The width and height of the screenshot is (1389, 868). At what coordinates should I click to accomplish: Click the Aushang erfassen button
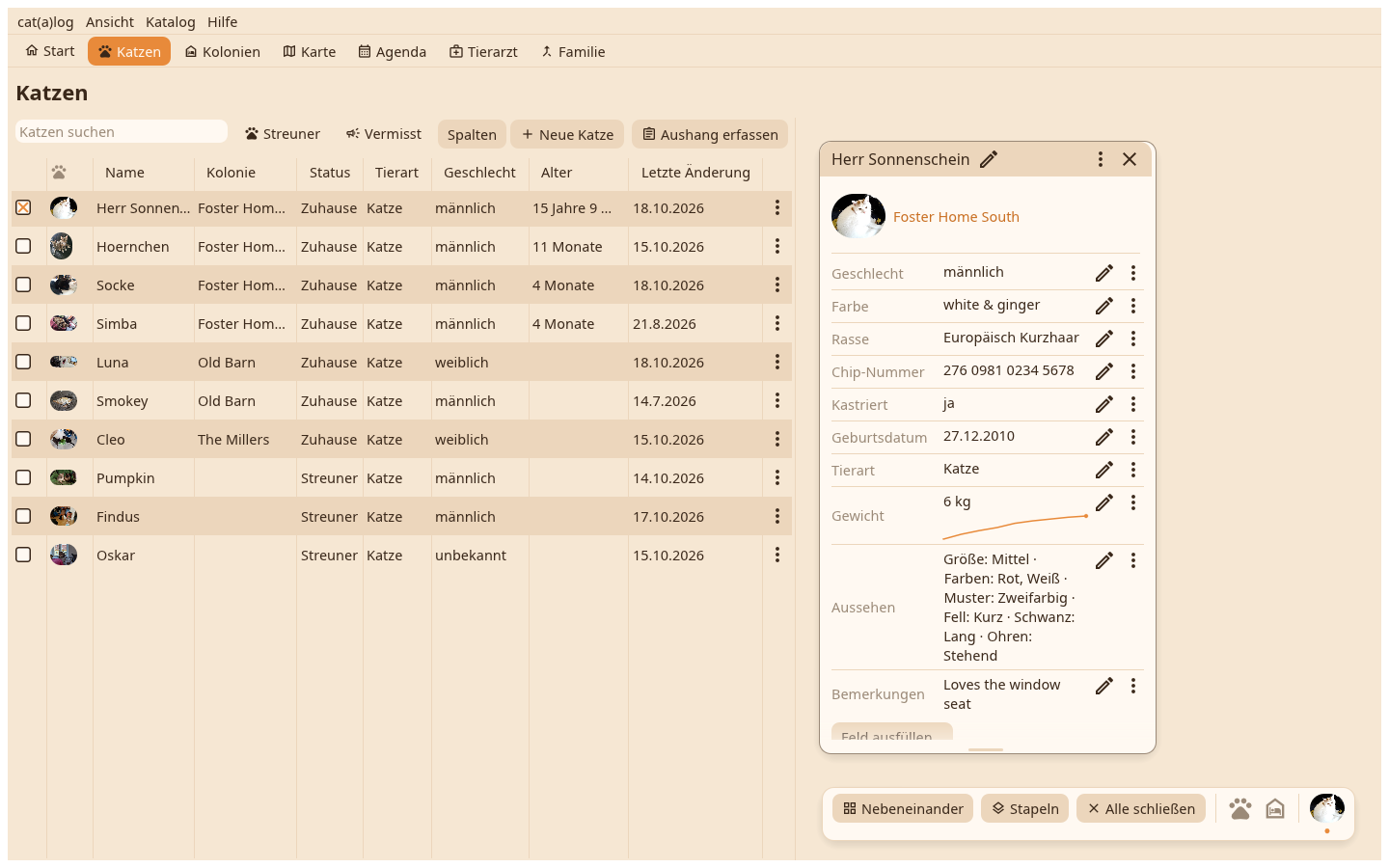710,134
